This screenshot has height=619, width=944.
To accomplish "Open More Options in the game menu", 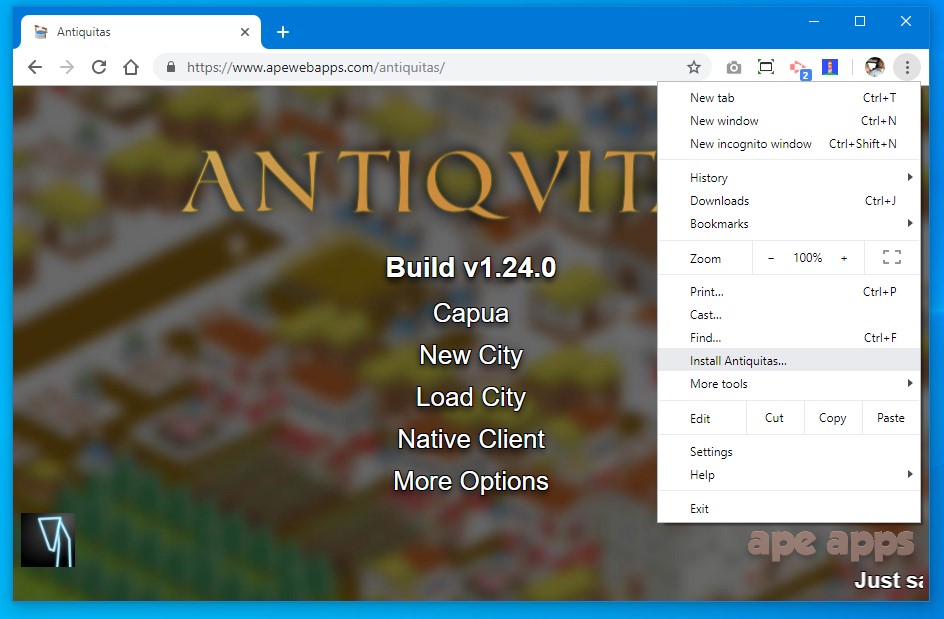I will (x=471, y=481).
